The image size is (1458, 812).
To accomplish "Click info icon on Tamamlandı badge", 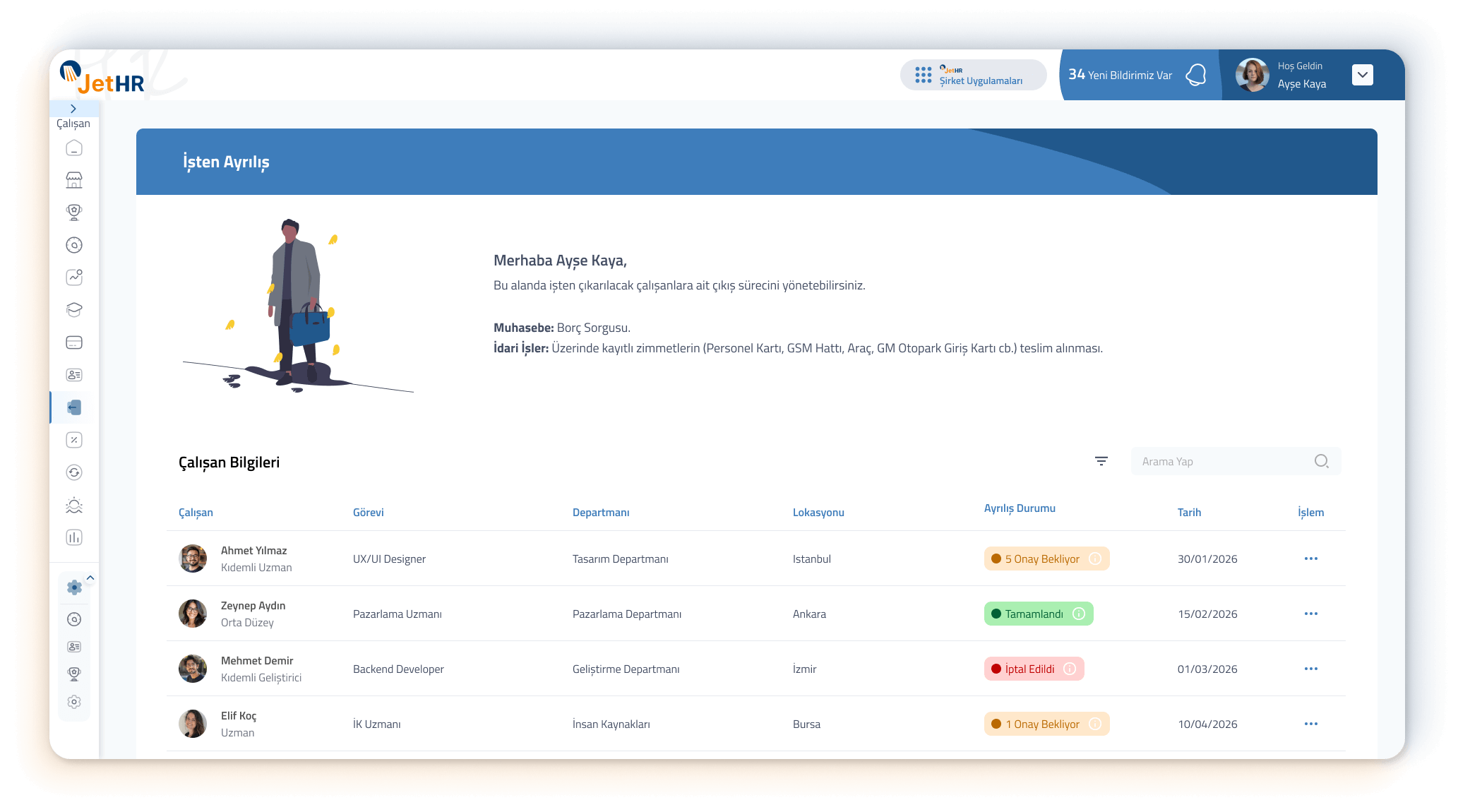I will click(x=1079, y=614).
